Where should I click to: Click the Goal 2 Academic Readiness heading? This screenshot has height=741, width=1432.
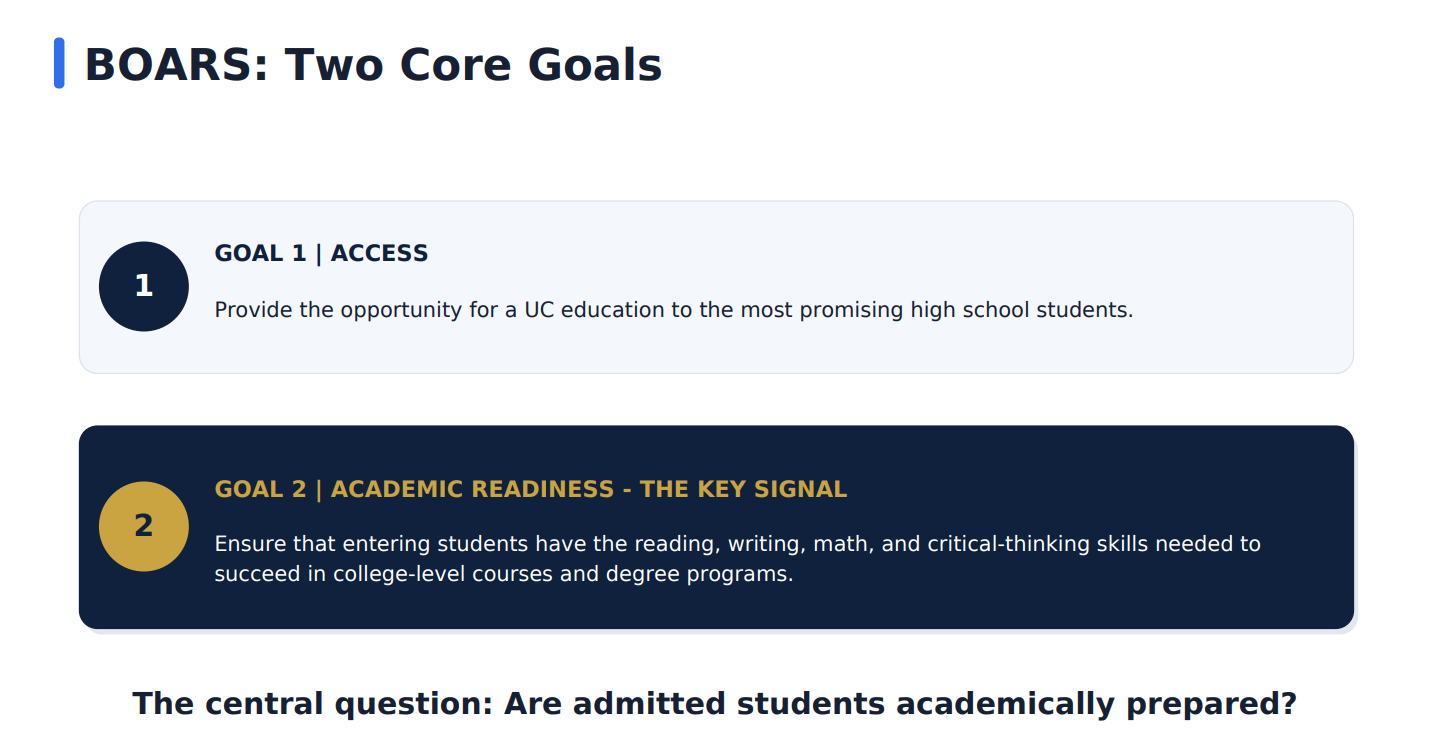point(531,490)
